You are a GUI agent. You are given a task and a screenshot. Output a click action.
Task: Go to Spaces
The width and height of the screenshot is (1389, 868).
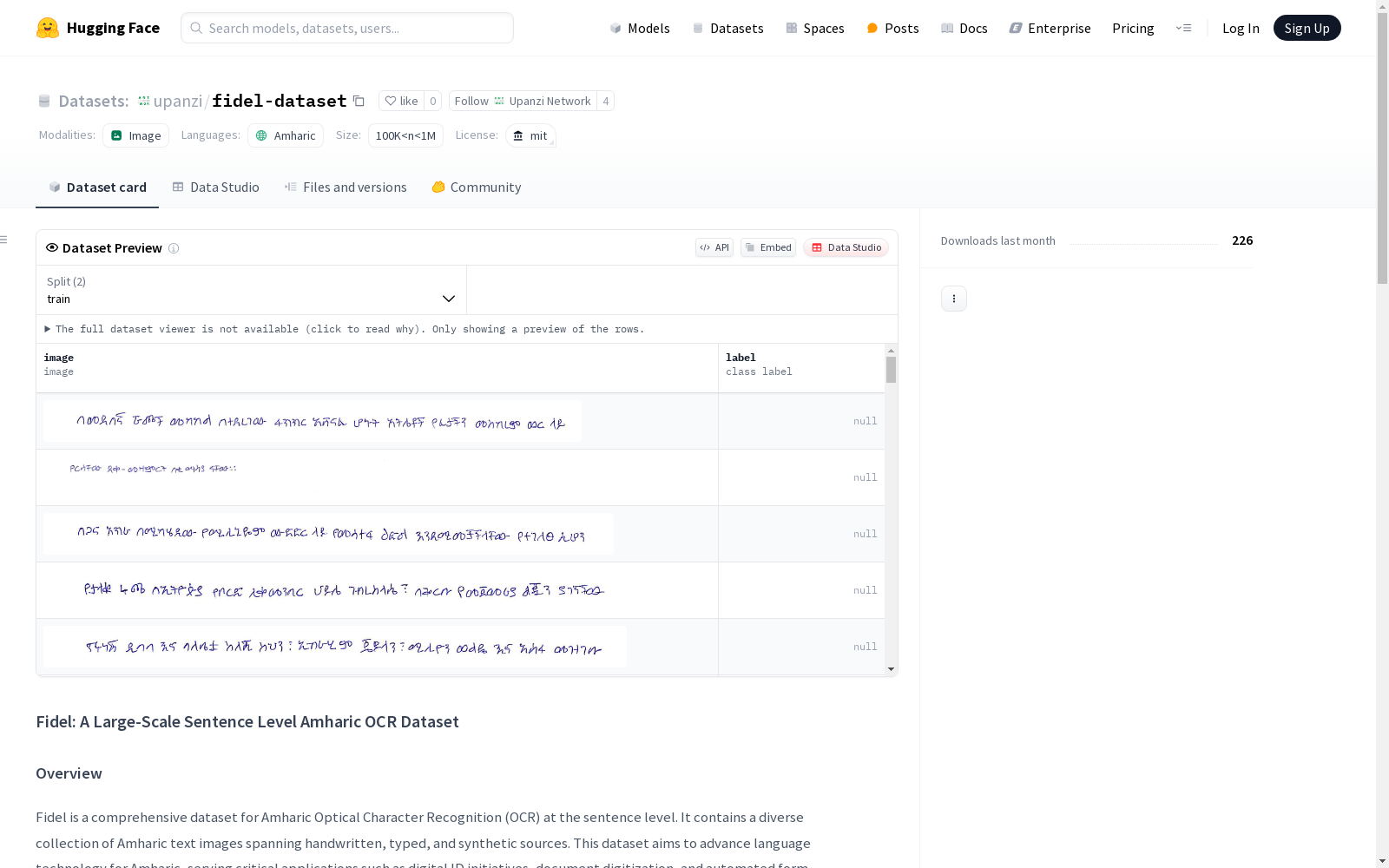coord(815,28)
